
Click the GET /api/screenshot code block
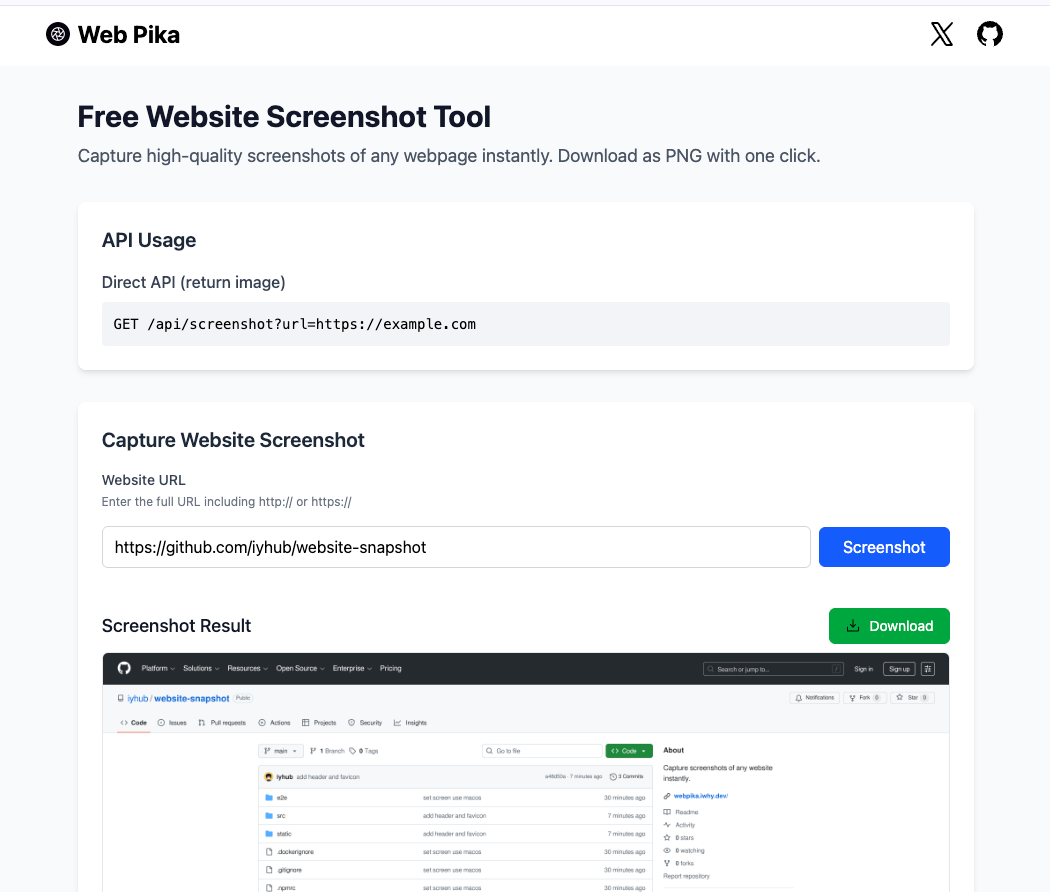[526, 324]
